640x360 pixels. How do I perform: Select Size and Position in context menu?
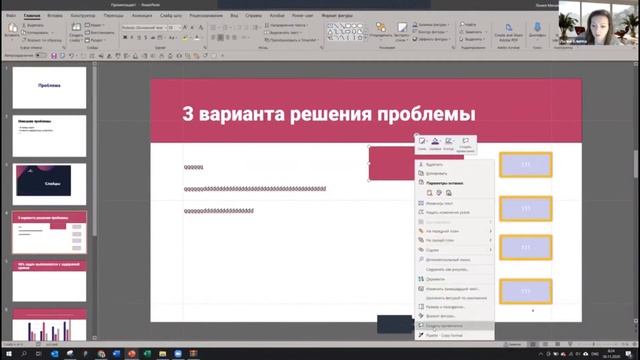(454, 307)
